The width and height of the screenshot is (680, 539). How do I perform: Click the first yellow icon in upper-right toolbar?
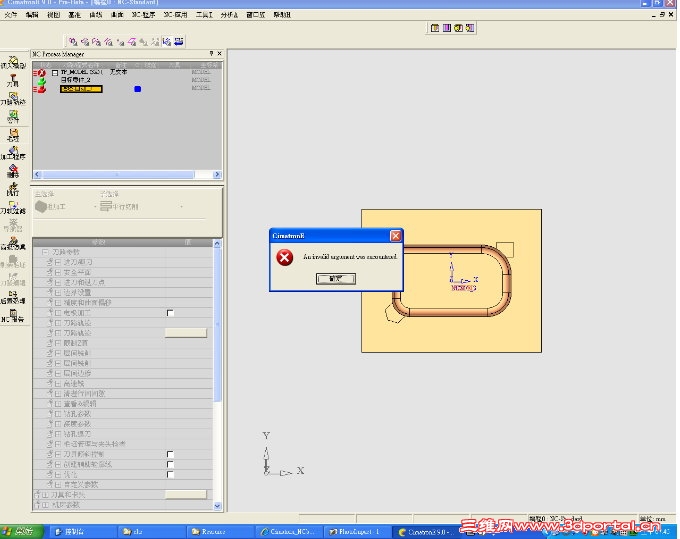(x=435, y=28)
